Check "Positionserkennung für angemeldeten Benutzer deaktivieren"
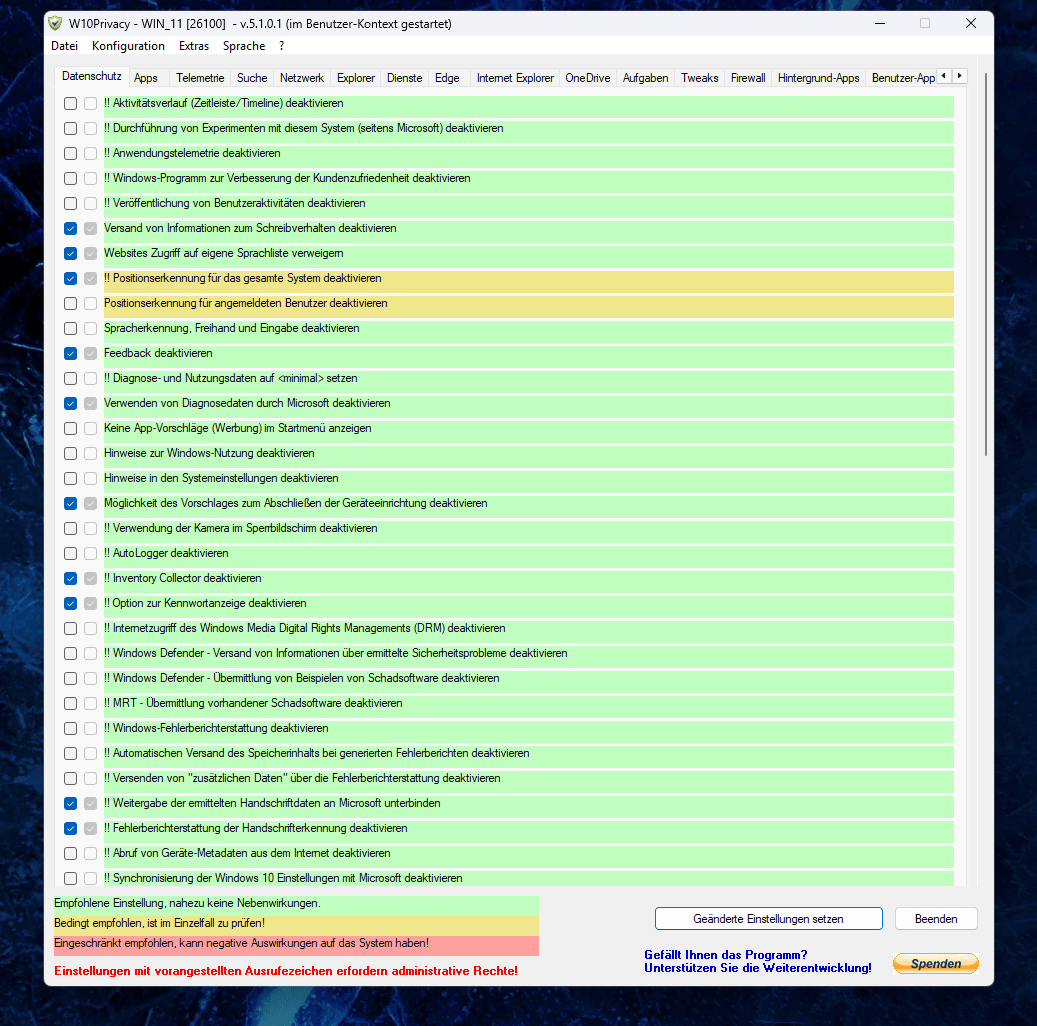The width and height of the screenshot is (1037, 1026). click(x=70, y=303)
